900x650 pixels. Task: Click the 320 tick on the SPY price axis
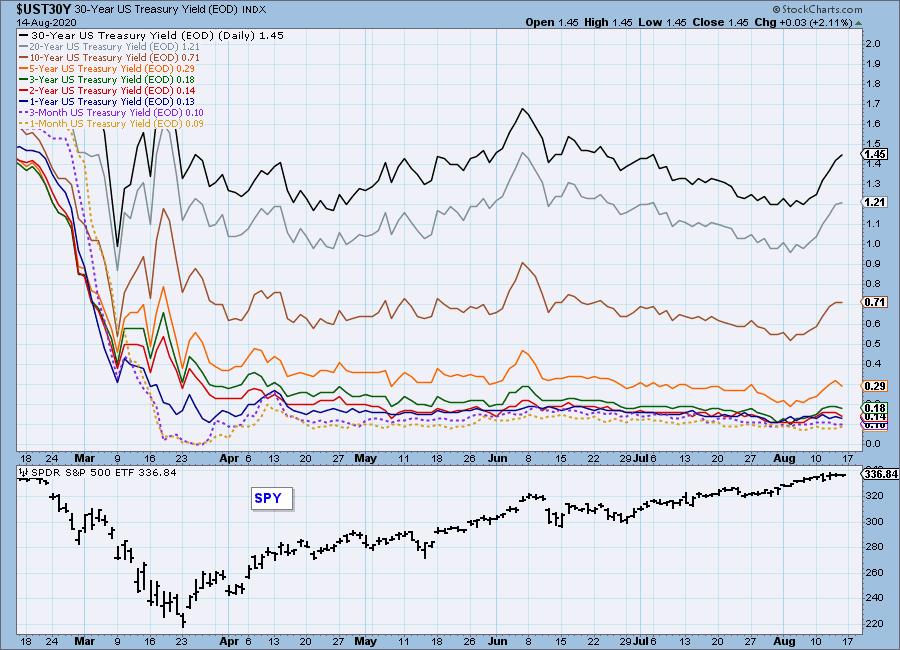(874, 496)
